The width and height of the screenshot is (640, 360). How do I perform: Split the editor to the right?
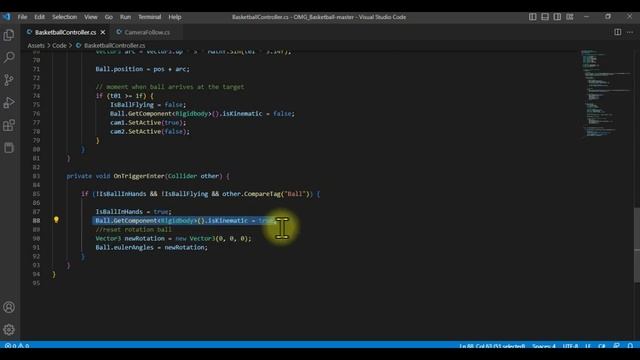tap(618, 32)
